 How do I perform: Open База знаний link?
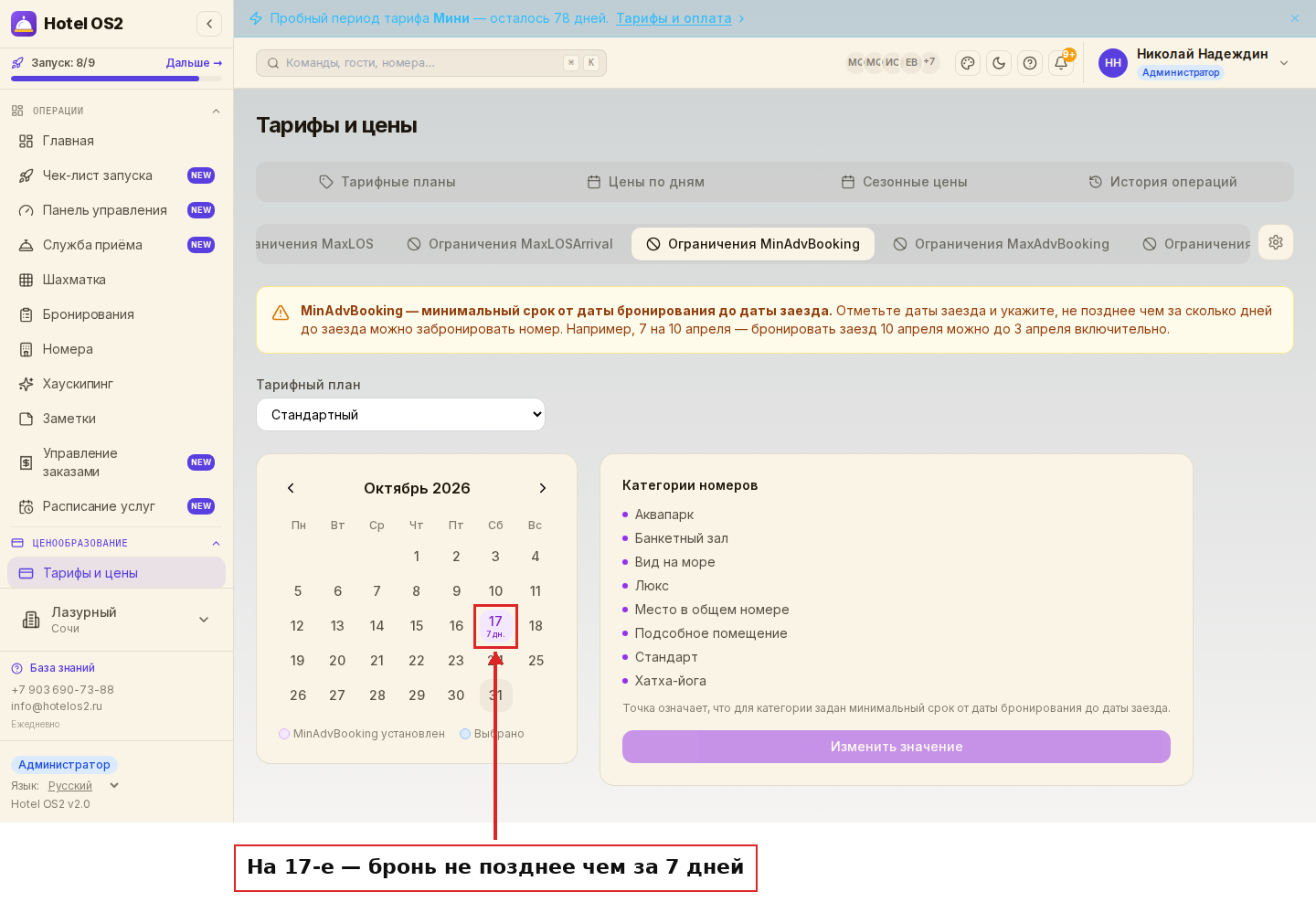click(x=53, y=668)
